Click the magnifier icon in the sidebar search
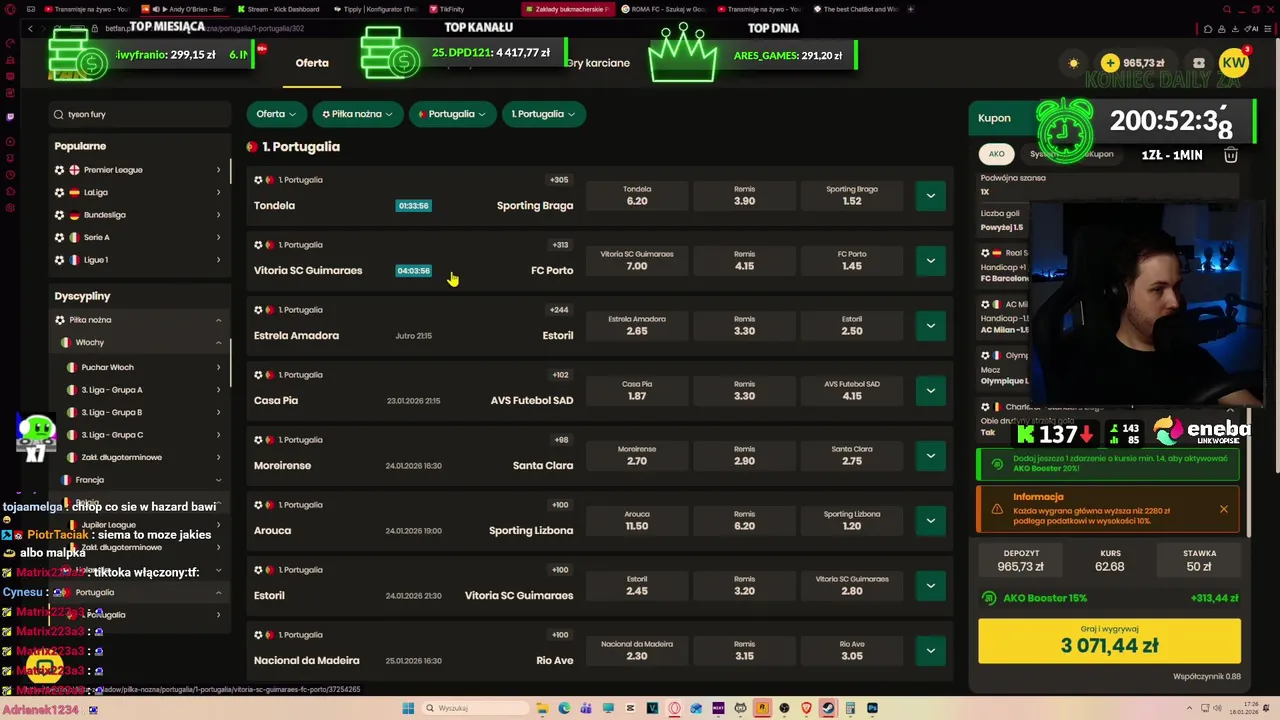 pos(59,114)
